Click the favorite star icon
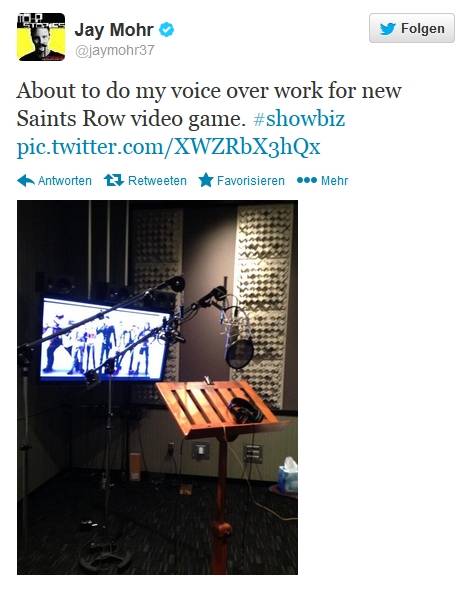Viewport: 468px width, 591px height. pos(206,180)
